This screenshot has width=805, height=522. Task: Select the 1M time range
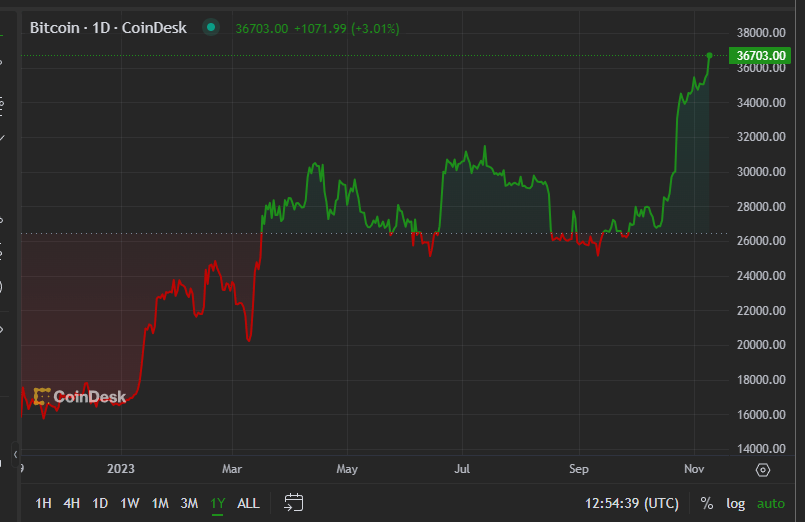(160, 504)
